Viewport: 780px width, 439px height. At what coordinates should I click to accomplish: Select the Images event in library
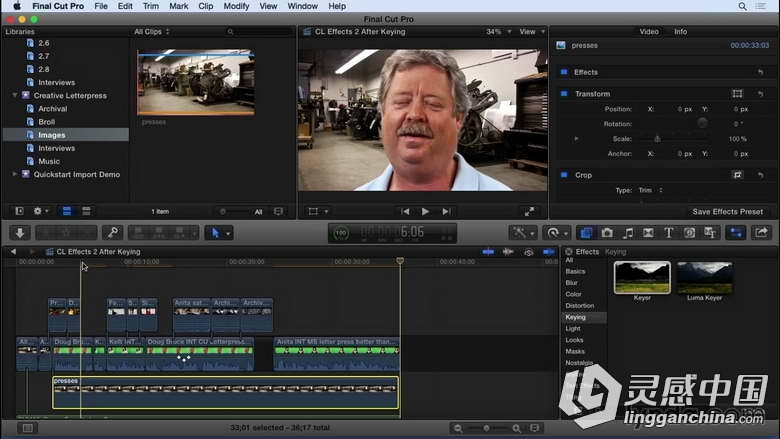pyautogui.click(x=66, y=135)
